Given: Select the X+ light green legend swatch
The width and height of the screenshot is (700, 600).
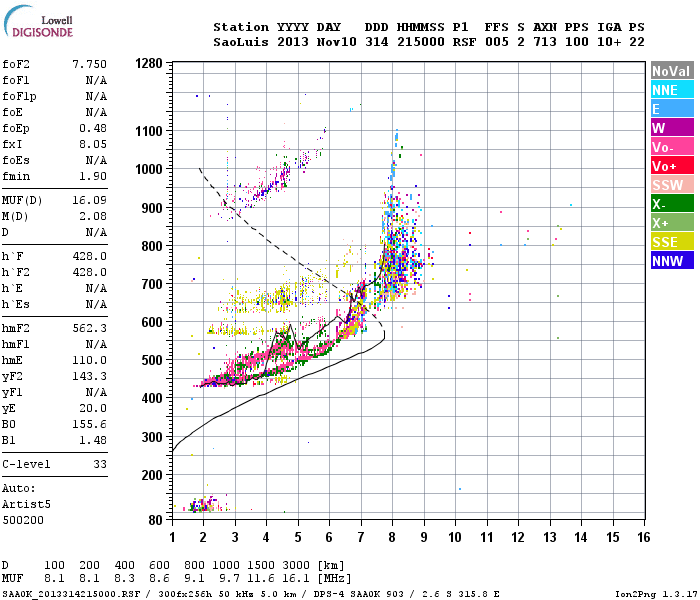Looking at the screenshot, I should pos(672,223).
